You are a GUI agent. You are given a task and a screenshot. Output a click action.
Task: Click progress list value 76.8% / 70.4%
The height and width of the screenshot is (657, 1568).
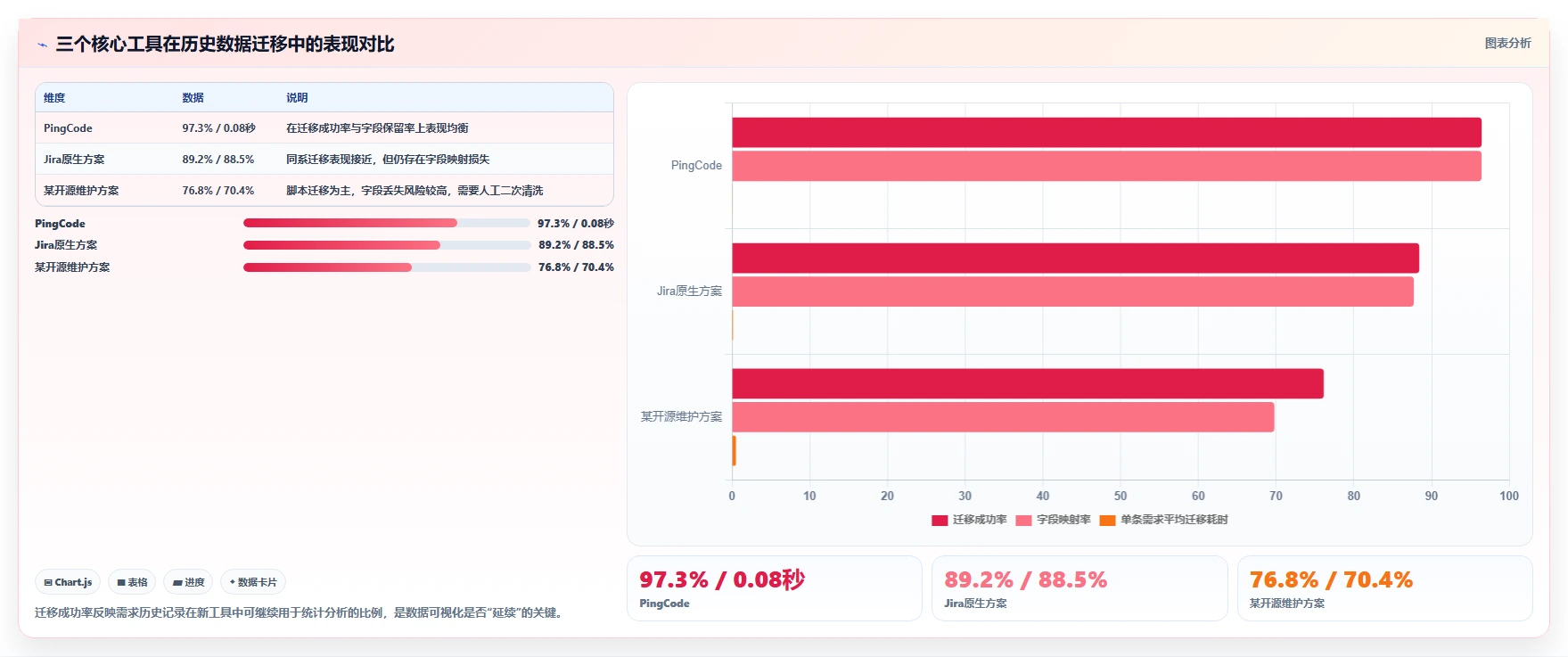coord(576,267)
